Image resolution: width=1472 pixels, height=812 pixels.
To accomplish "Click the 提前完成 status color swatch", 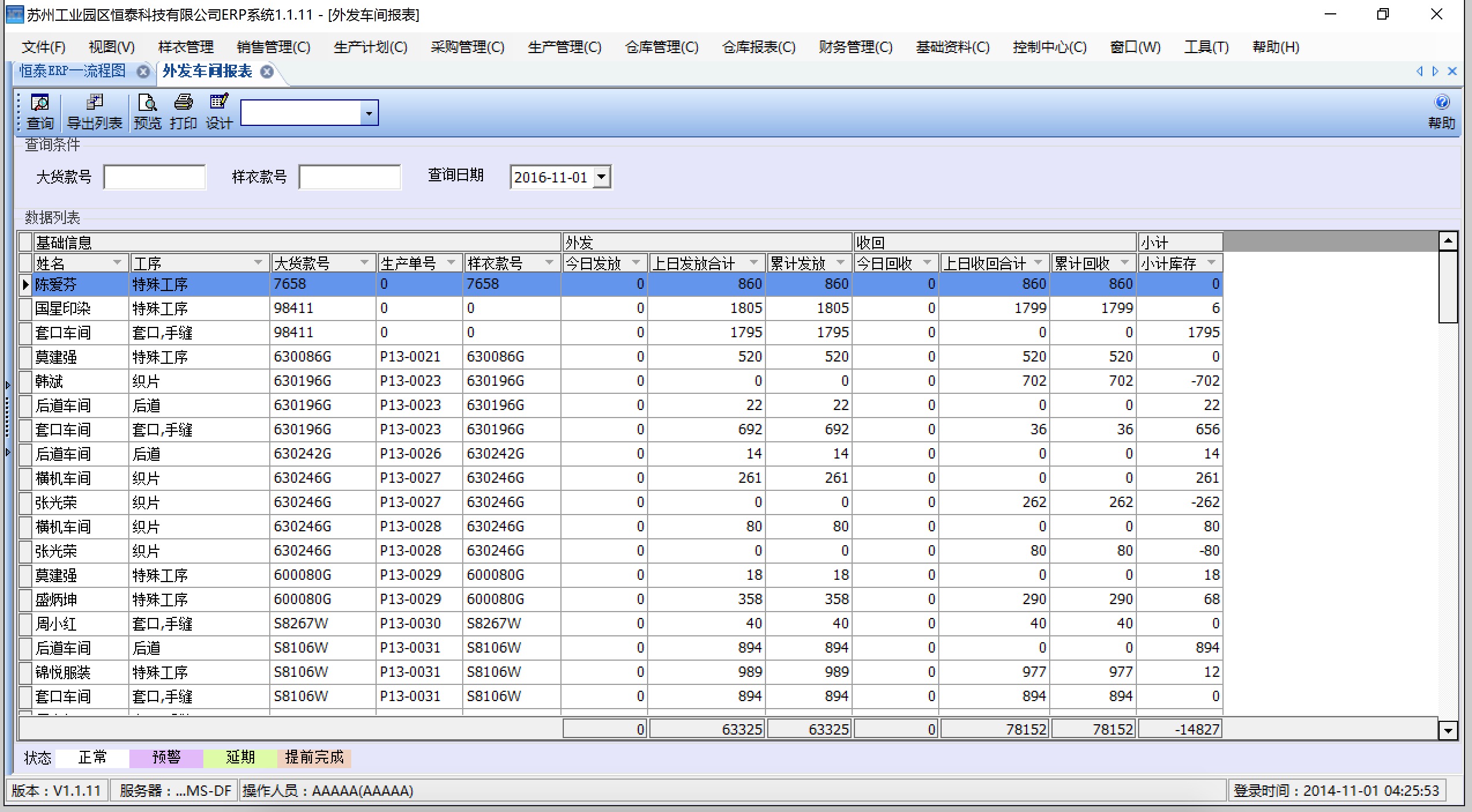I will 314,757.
